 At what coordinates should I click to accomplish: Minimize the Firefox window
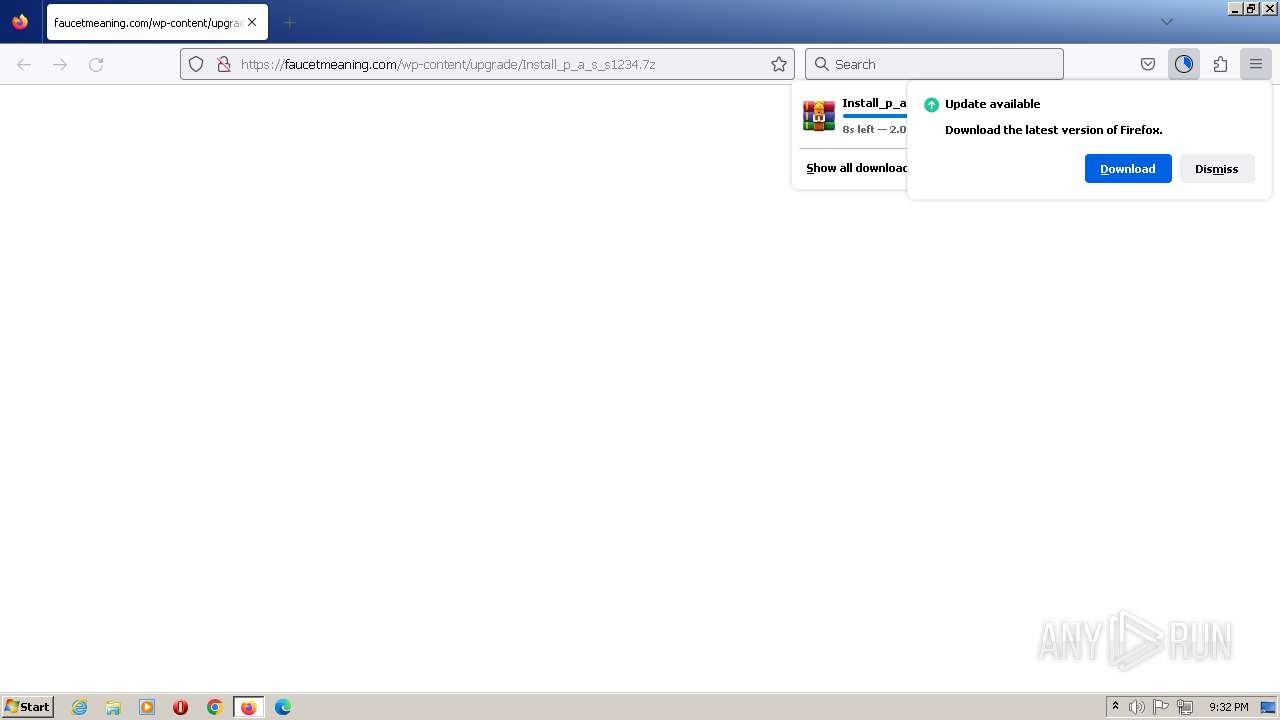click(x=1236, y=8)
